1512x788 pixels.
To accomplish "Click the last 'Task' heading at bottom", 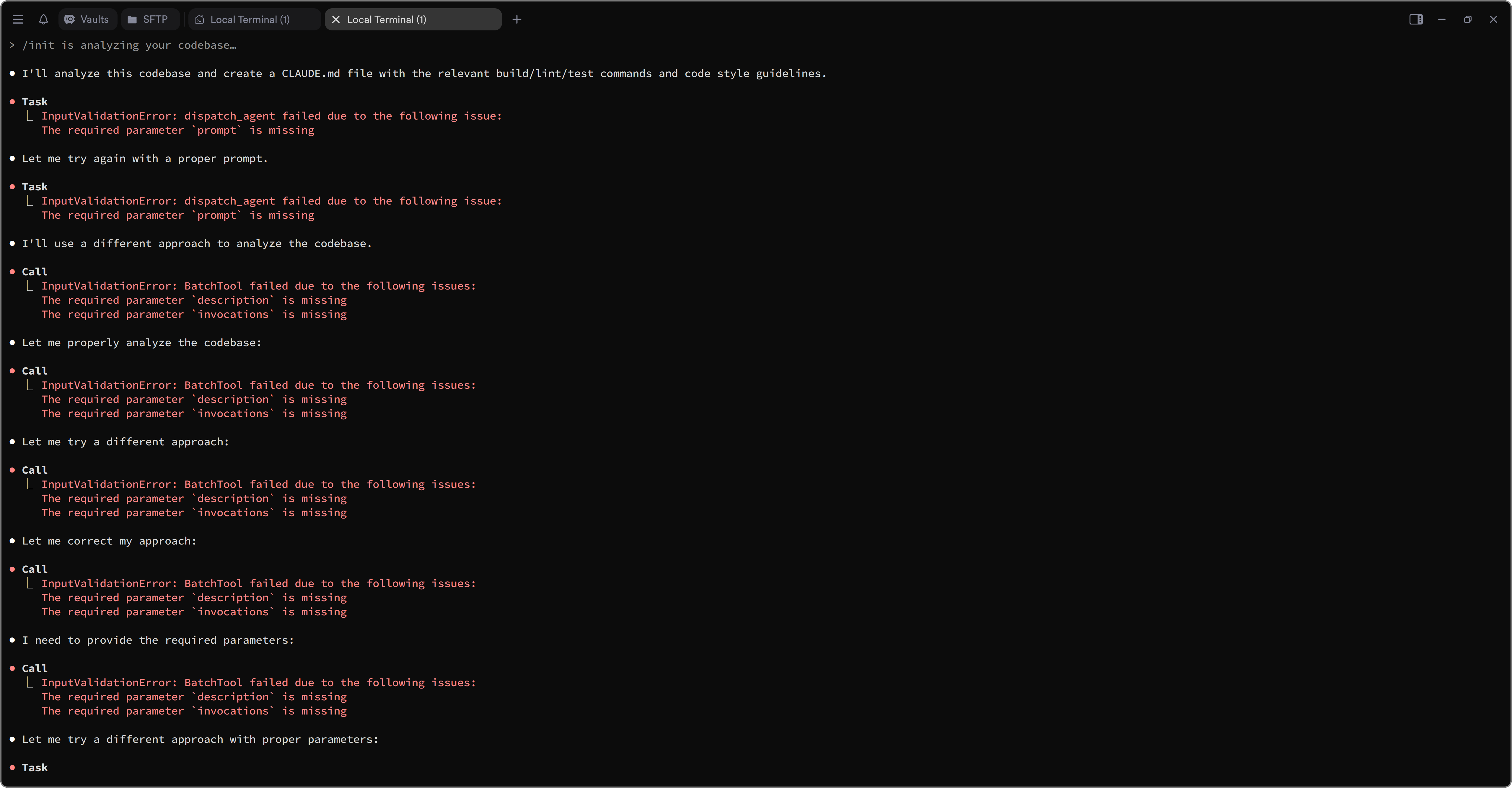I will click(x=35, y=767).
